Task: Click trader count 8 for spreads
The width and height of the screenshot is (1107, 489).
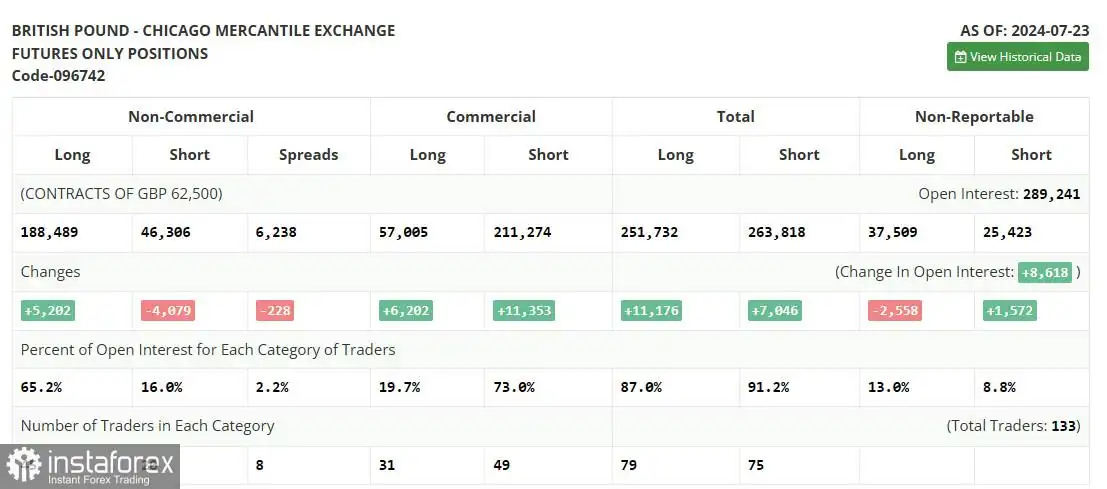Action: pyautogui.click(x=261, y=465)
